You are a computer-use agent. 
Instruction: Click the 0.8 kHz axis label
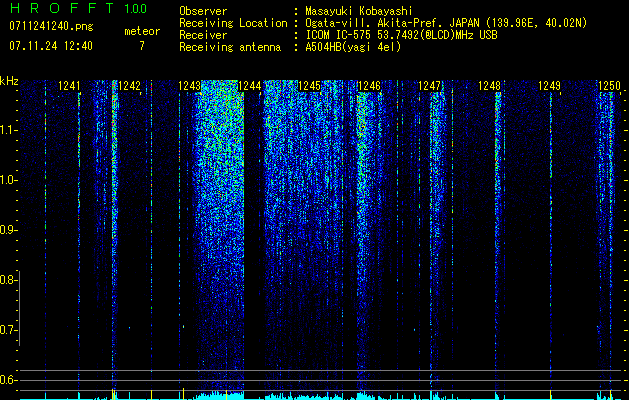click(x=7, y=280)
